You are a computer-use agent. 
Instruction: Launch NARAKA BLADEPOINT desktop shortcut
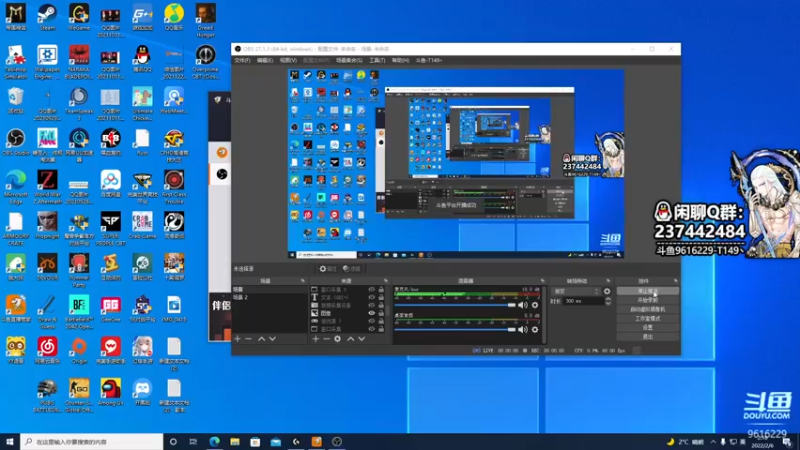(79, 62)
